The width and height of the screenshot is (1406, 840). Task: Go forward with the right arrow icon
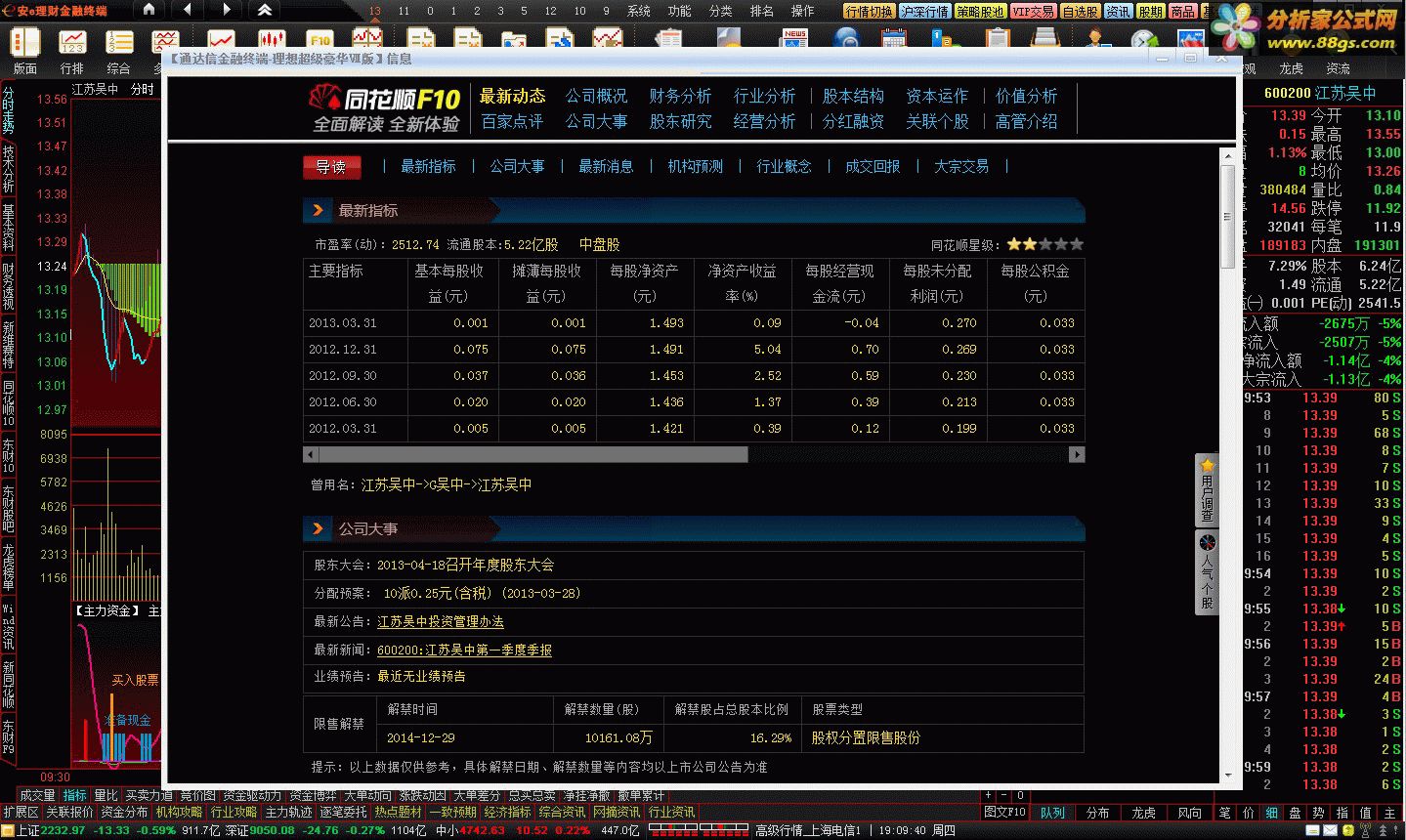(226, 10)
